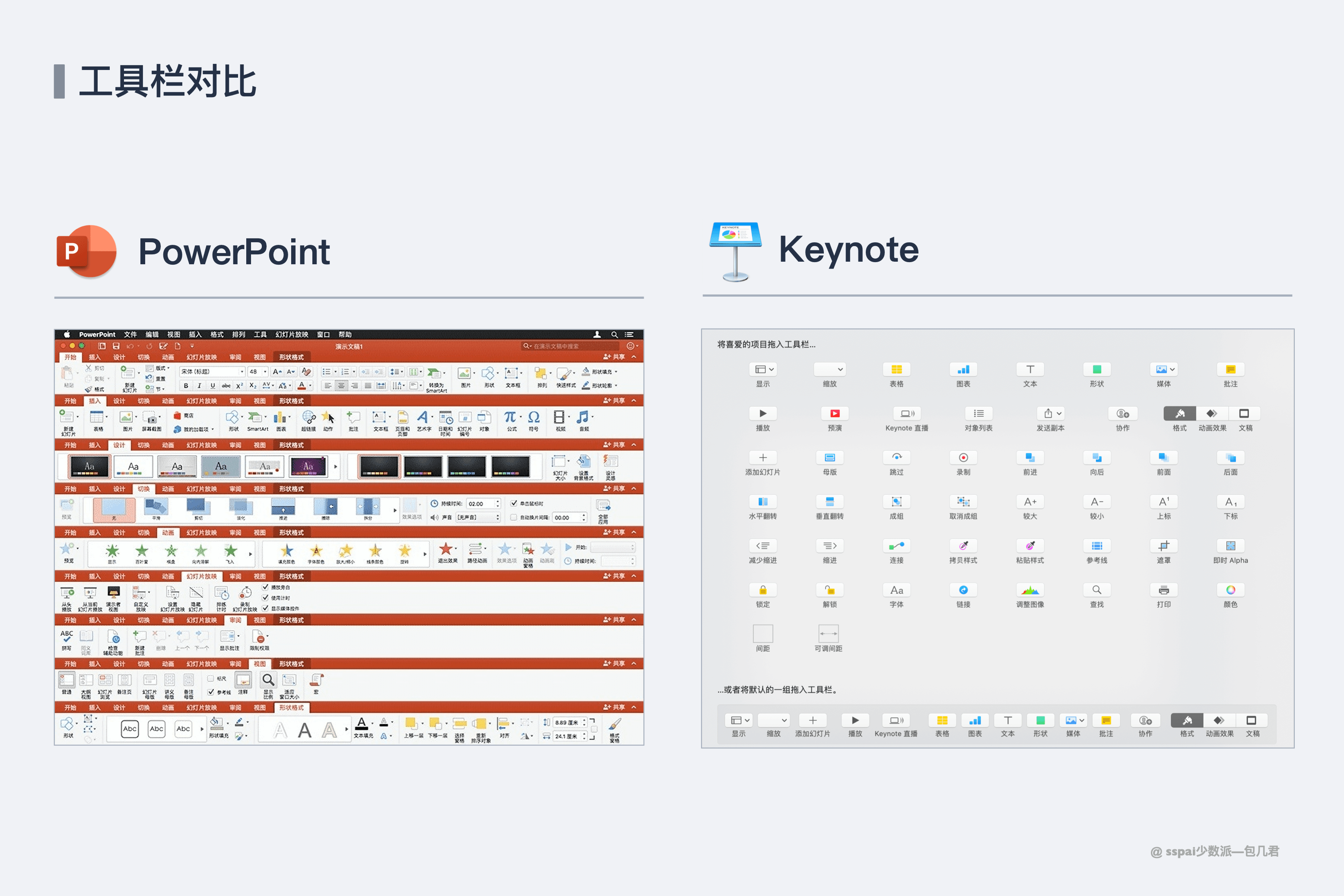The width and height of the screenshot is (1344, 896).
Task: Uncheck the 播放旁白 checkbox
Action: (x=265, y=587)
